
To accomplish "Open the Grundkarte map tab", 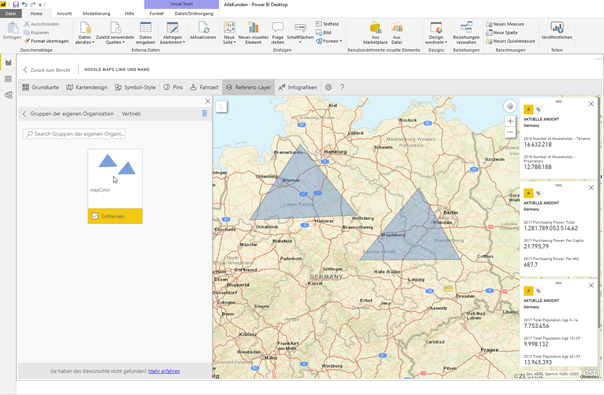I will pos(40,87).
